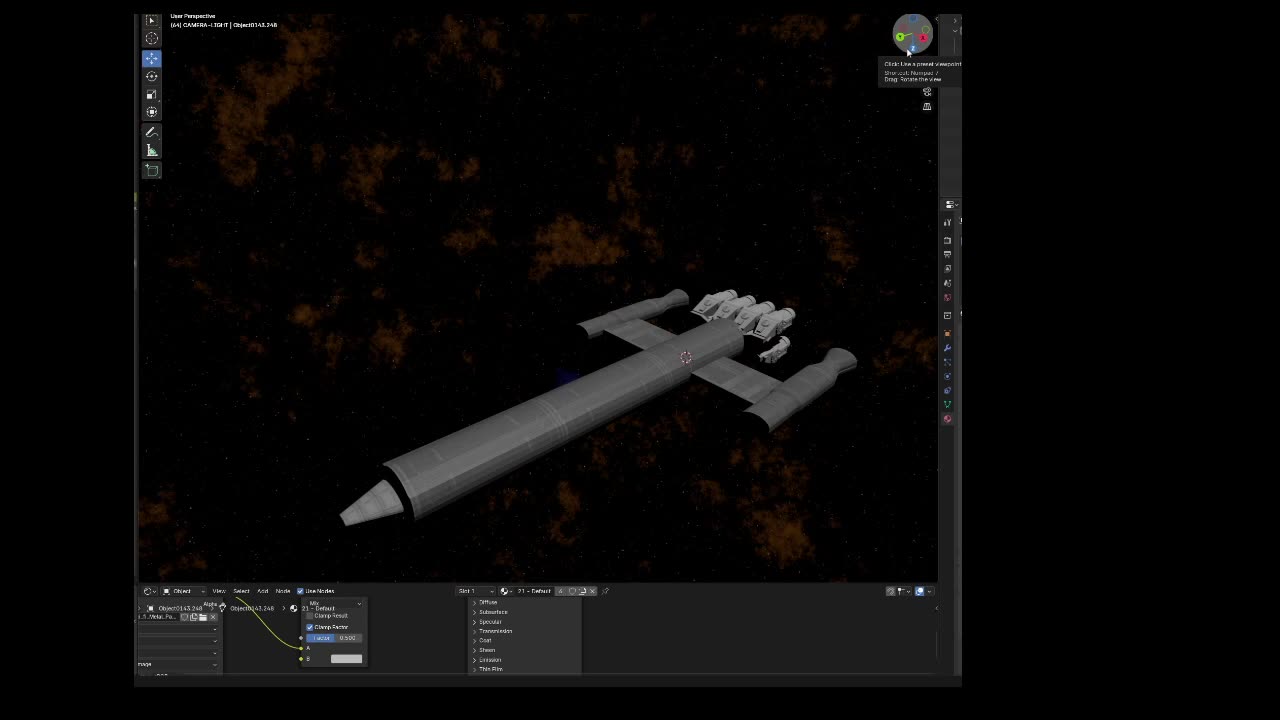Image resolution: width=1280 pixels, height=720 pixels.
Task: Select the Transform tool
Action: coord(152,112)
